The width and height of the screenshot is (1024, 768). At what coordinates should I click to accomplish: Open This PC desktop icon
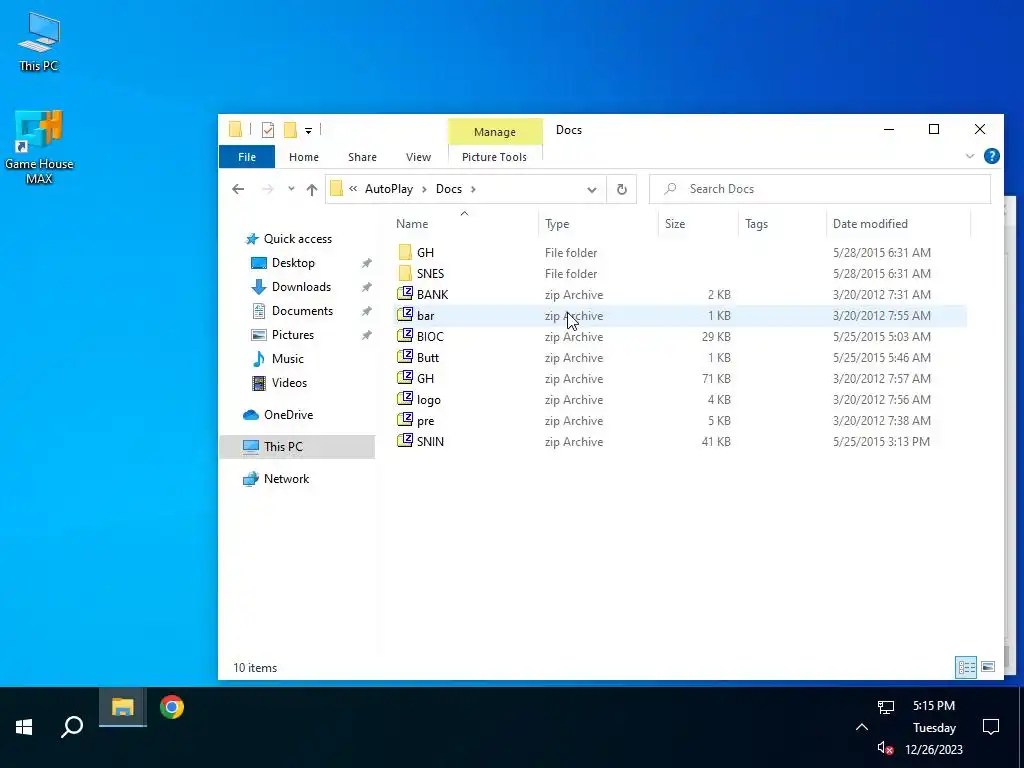click(x=39, y=42)
